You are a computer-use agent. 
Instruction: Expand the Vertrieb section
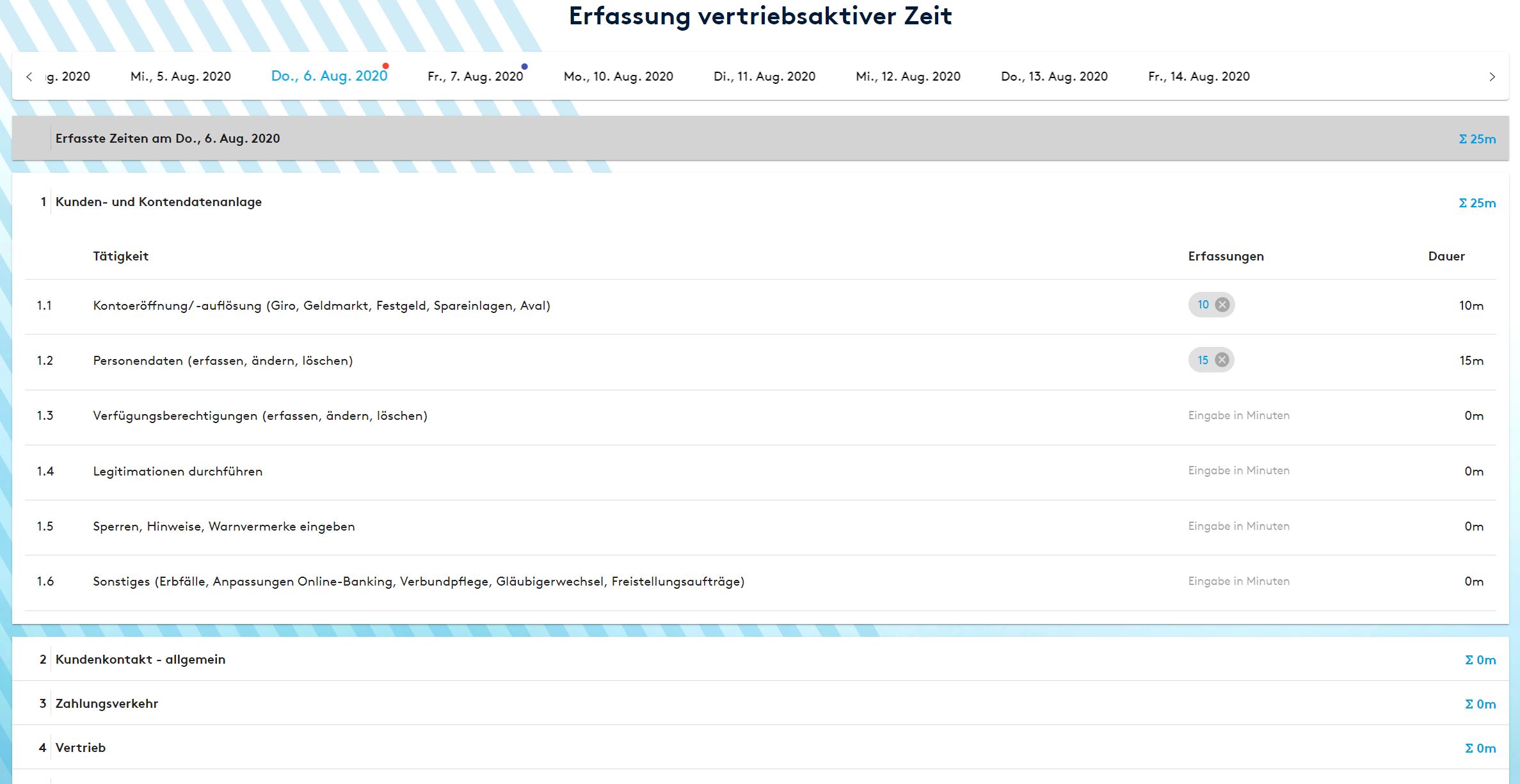click(x=81, y=748)
